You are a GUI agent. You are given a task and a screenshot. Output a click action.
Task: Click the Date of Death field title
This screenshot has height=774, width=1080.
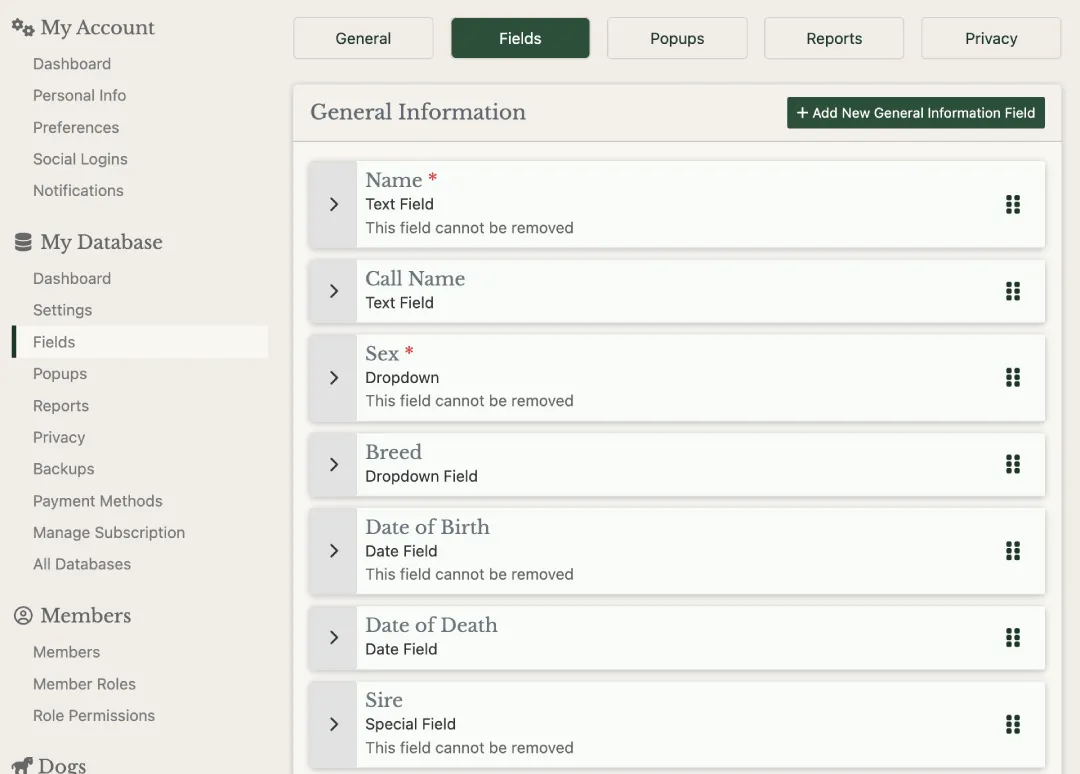(x=431, y=625)
